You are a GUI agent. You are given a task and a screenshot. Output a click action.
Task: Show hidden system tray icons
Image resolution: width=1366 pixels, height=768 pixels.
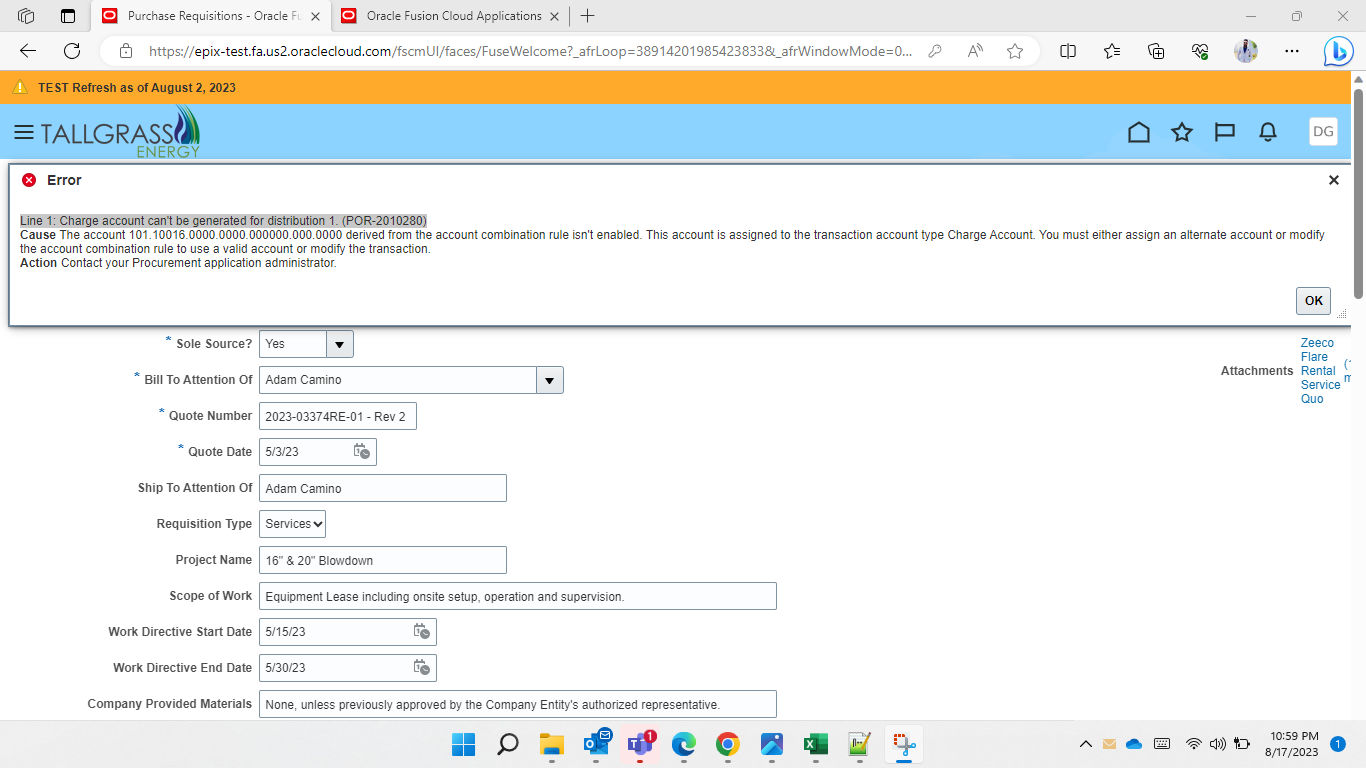coord(1085,744)
